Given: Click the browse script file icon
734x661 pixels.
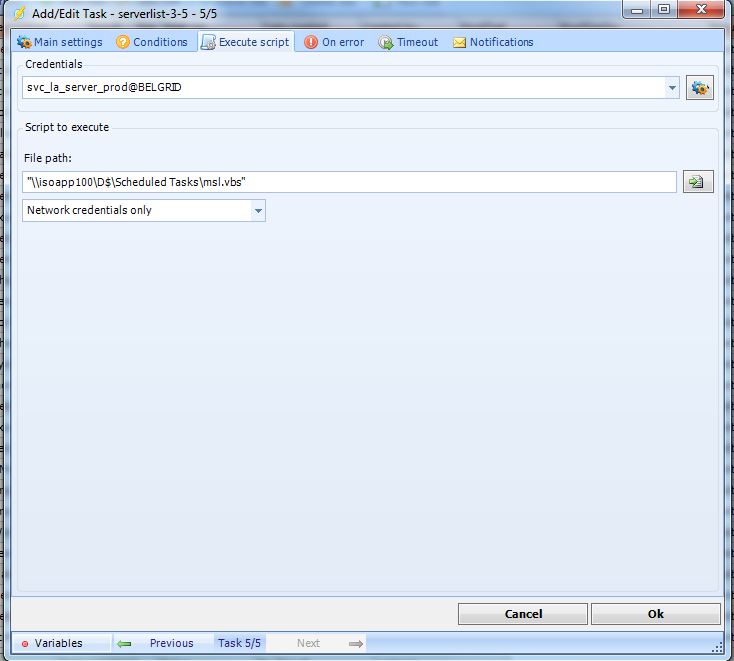Looking at the screenshot, I should (x=697, y=182).
